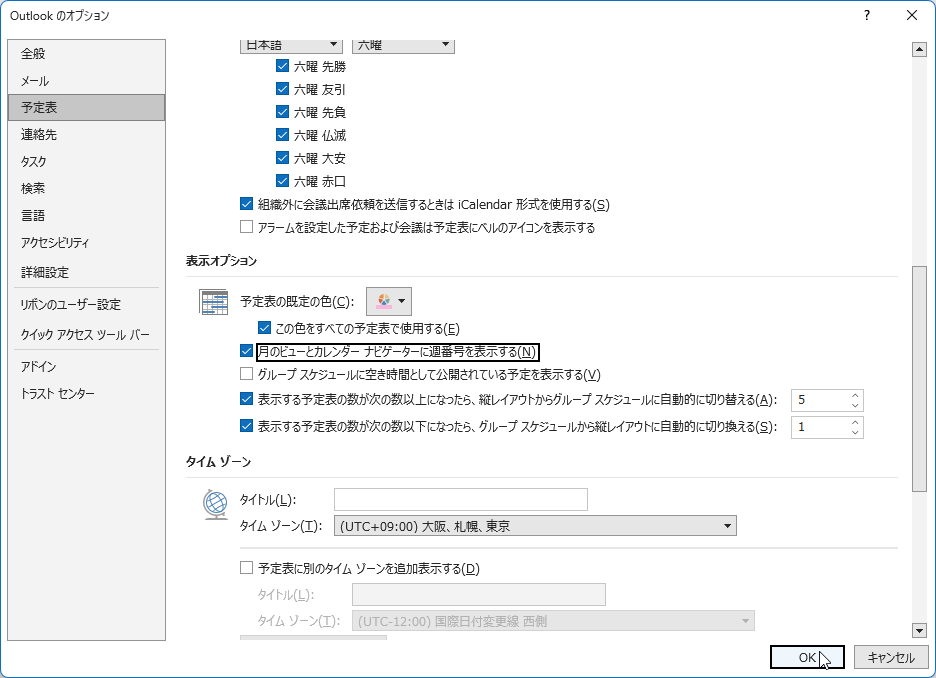Toggle グループ スケジュールから縦レイアウトに切り換える checkbox

point(247,426)
